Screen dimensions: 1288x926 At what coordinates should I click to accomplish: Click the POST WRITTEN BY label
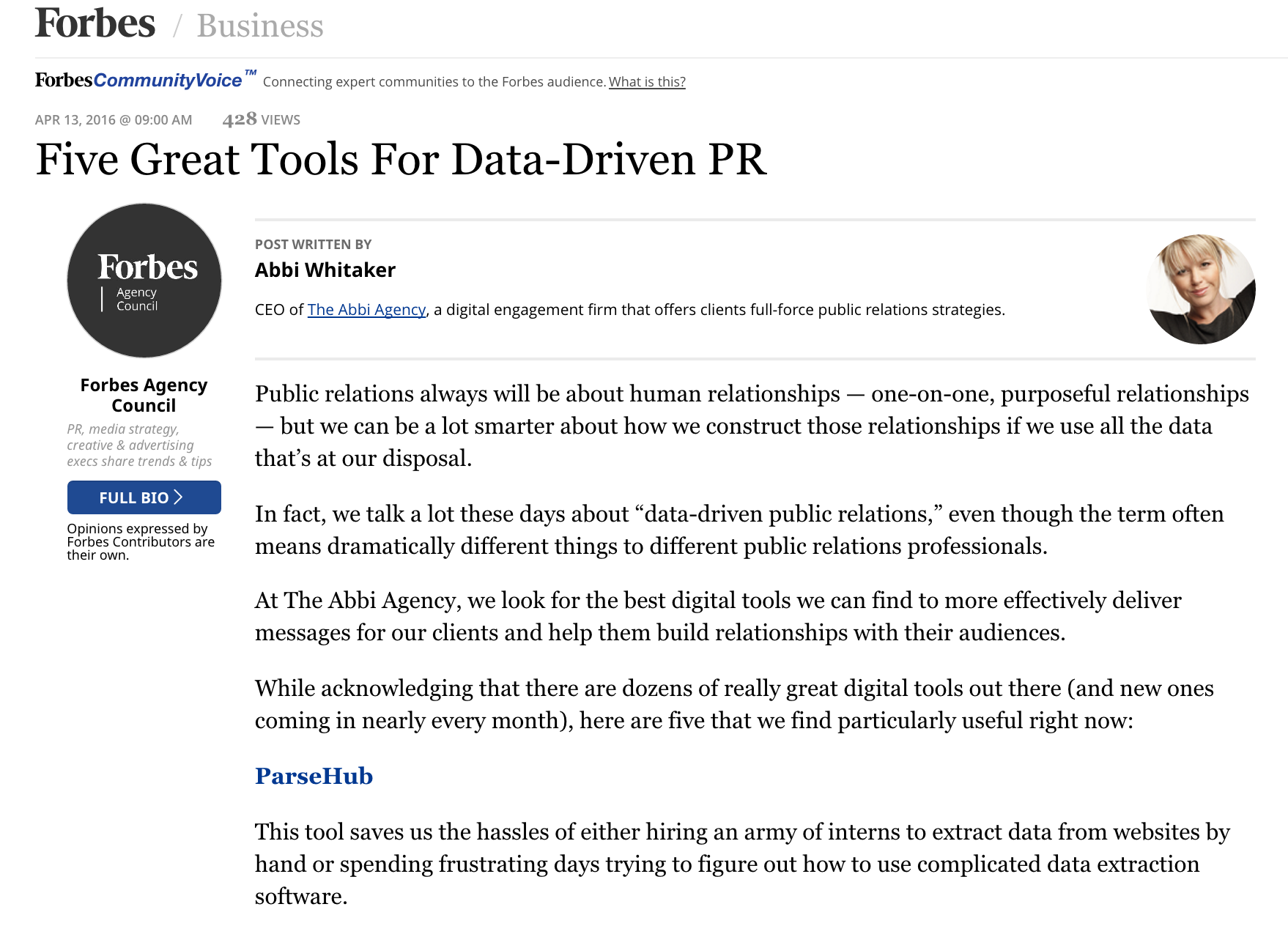pyautogui.click(x=314, y=244)
